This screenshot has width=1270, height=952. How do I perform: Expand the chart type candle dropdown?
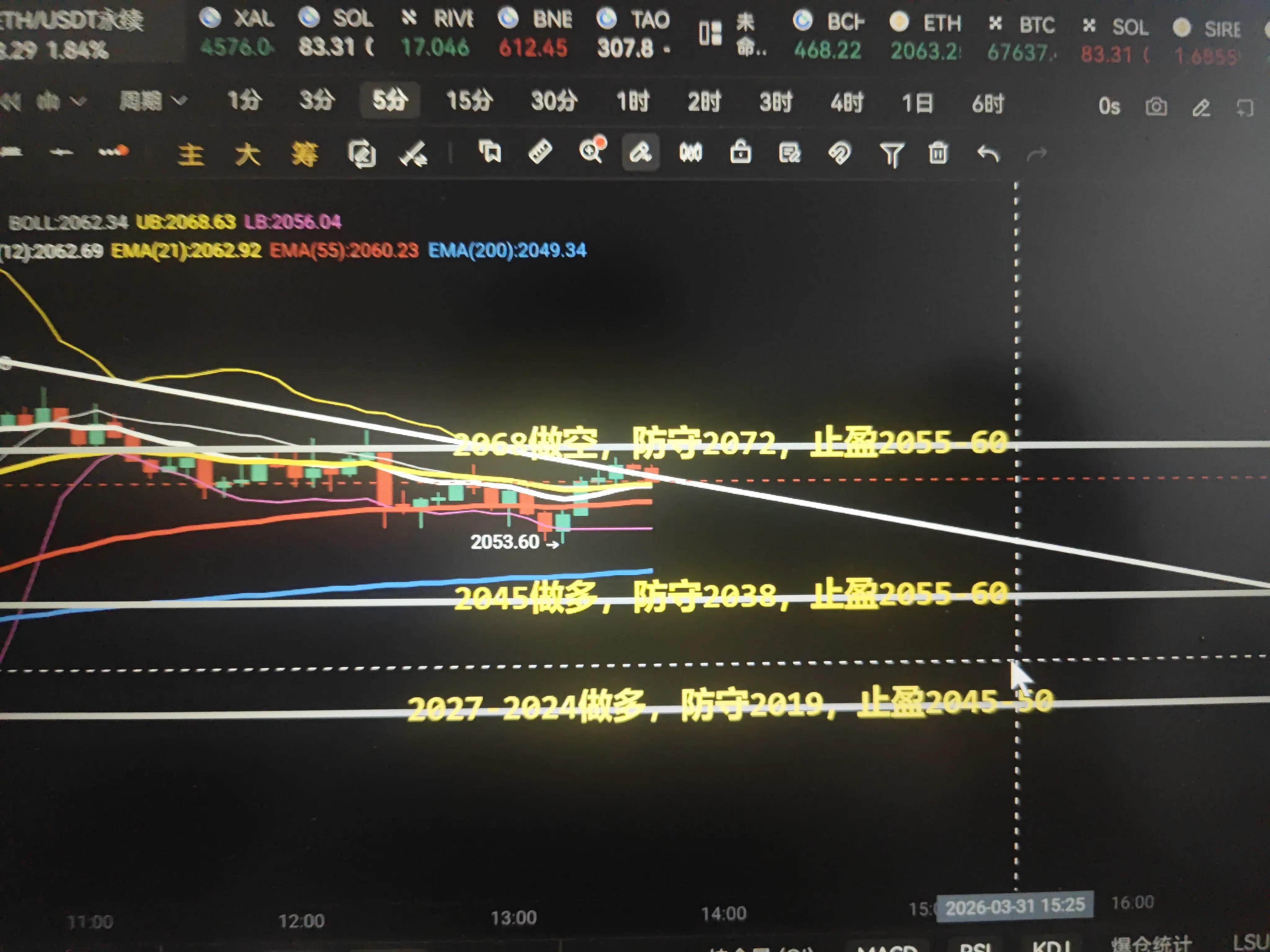pos(60,102)
